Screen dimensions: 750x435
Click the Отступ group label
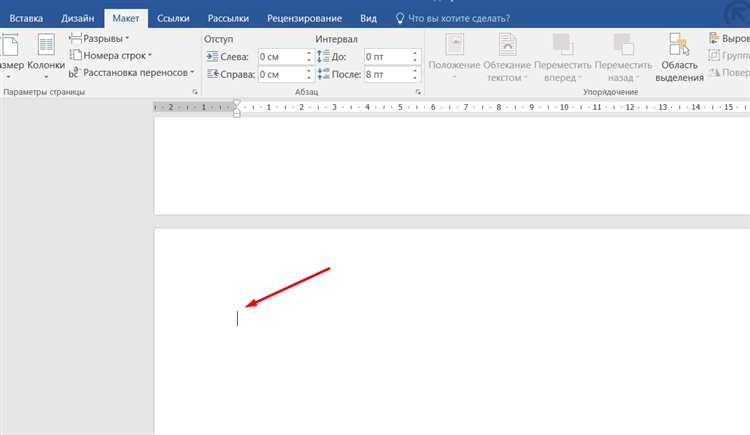(218, 39)
